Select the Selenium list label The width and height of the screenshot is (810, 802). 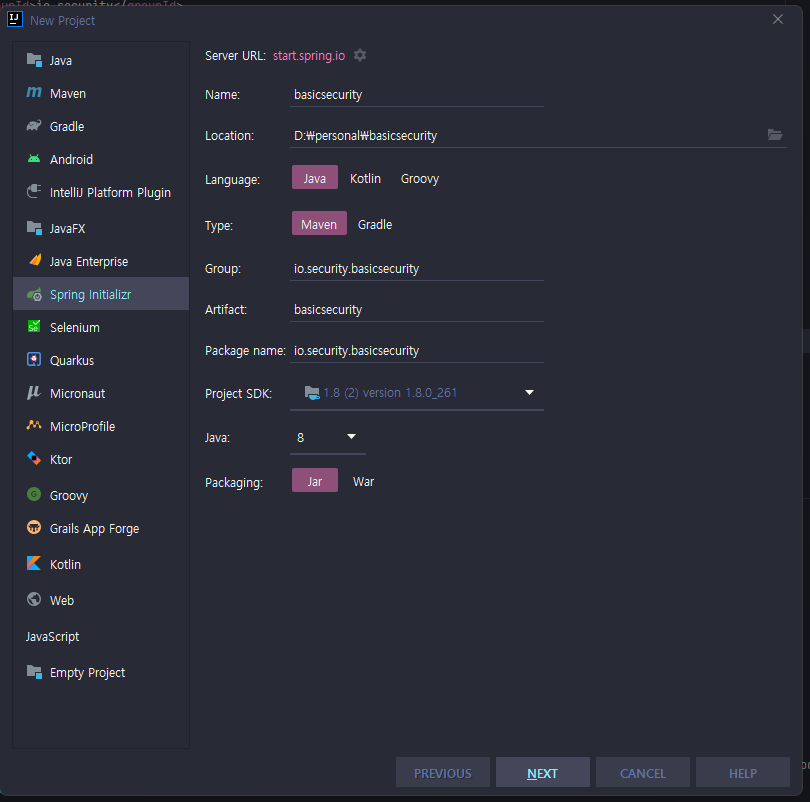pos(75,327)
